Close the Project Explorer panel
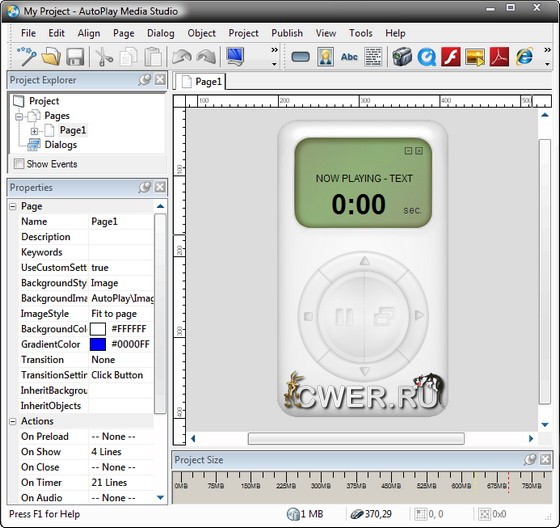This screenshot has height=528, width=560. [160, 79]
